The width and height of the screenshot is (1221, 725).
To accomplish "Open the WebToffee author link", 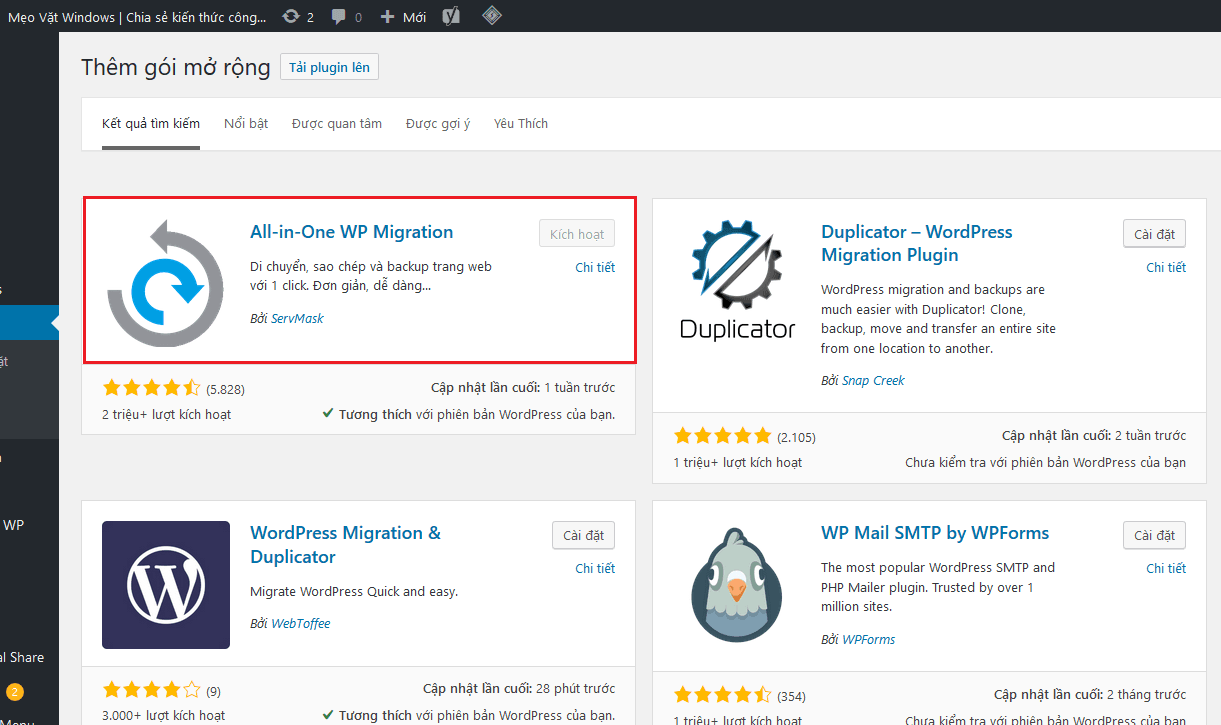I will 300,623.
